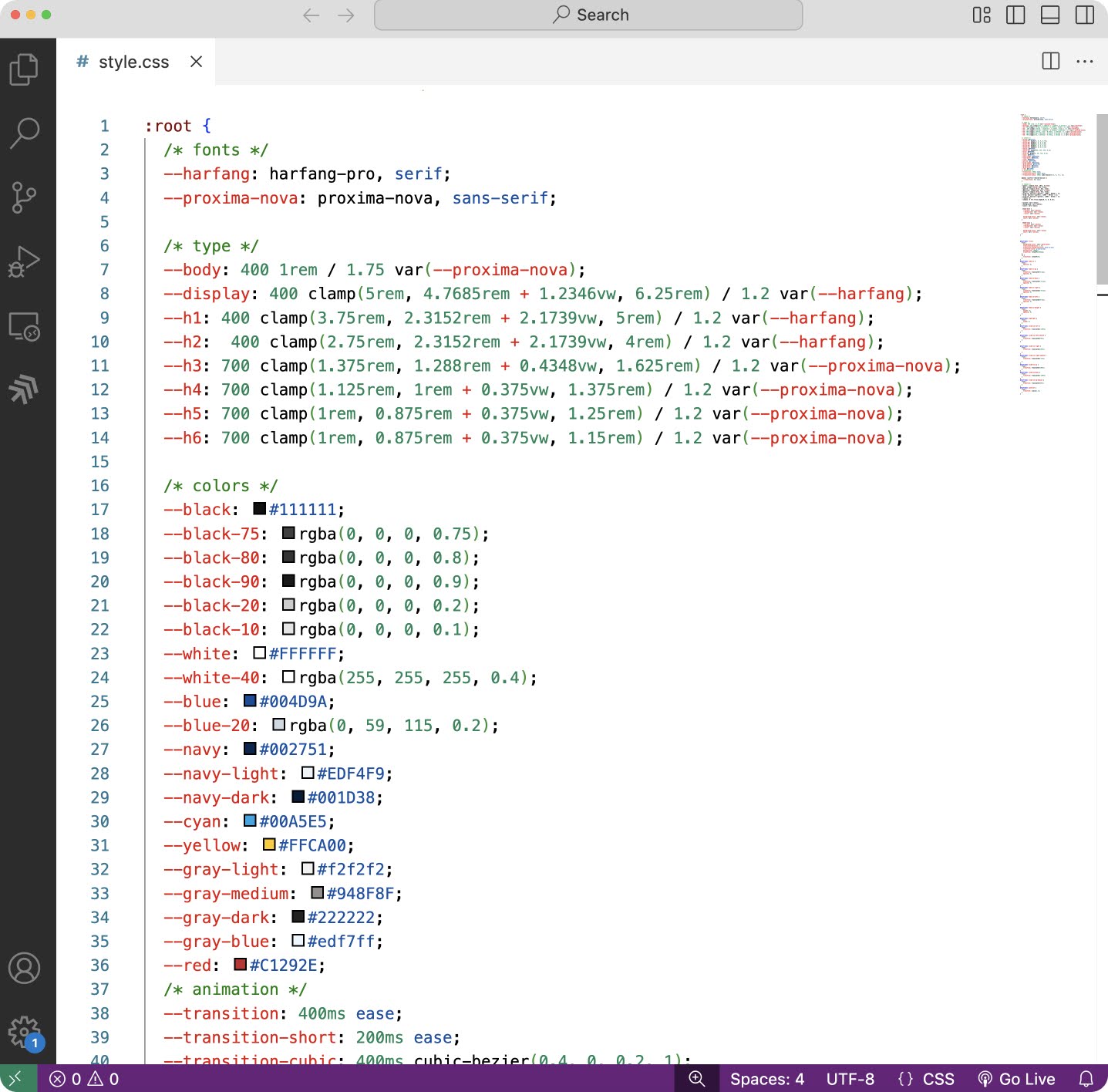Click the vertical editor scrollbar thumb
1108x1092 pixels.
click(1102, 199)
